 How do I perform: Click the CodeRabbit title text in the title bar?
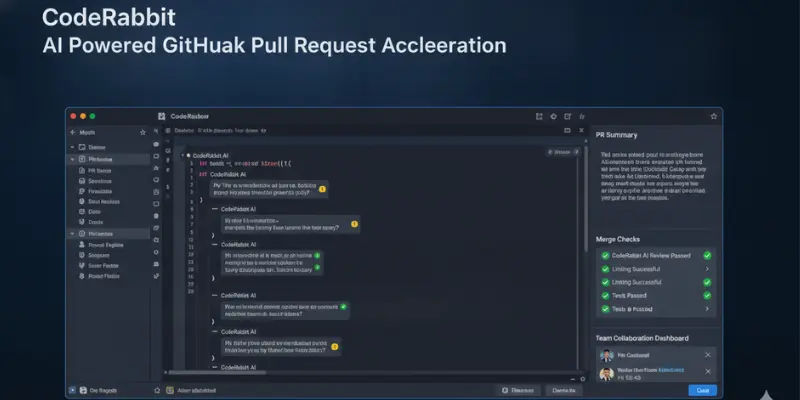(x=190, y=116)
